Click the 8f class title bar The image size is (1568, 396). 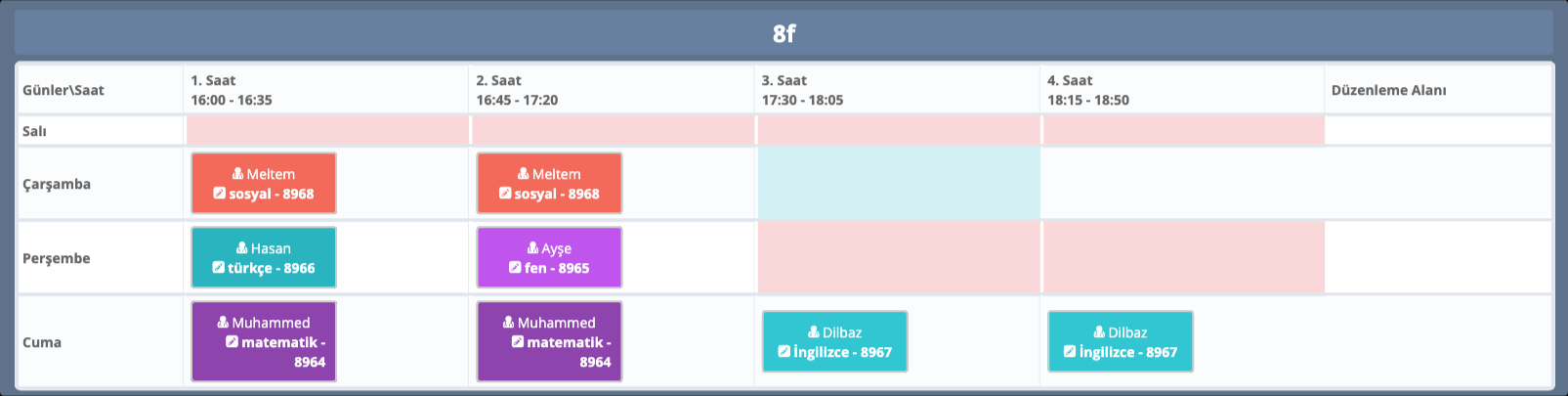[784, 33]
